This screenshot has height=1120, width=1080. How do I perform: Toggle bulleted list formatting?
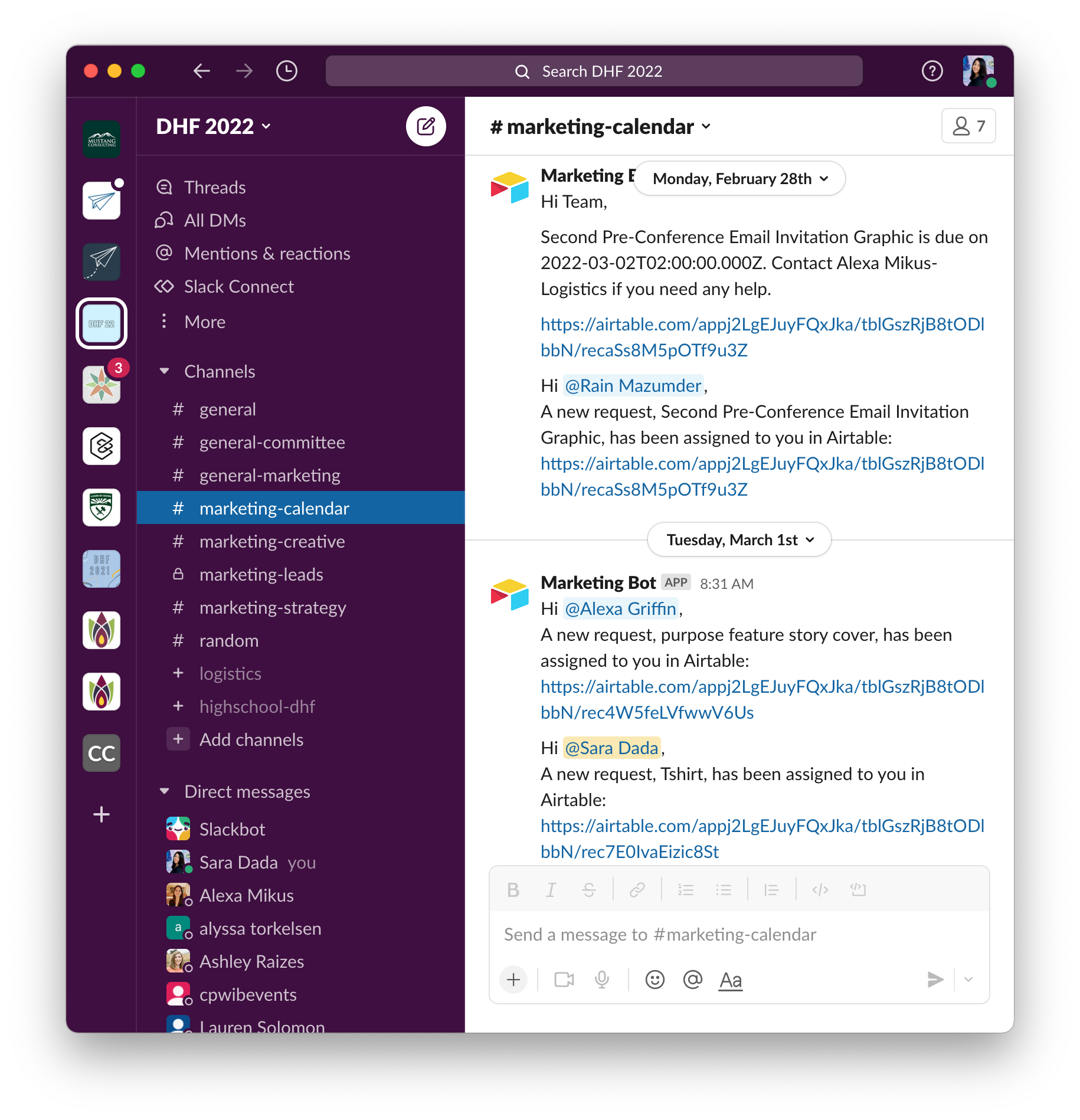(724, 890)
